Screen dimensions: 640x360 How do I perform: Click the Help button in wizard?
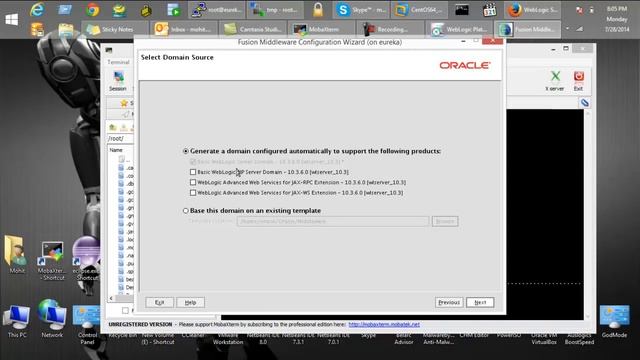click(x=190, y=302)
